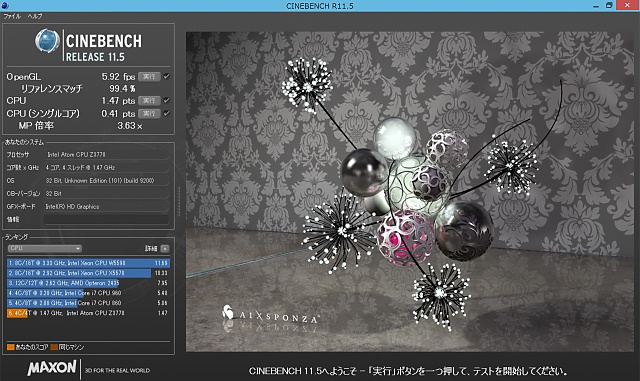Click the orange 'あなたのスコア' legend swatch
Image resolution: width=640 pixels, height=381 pixels.
pyautogui.click(x=11, y=347)
